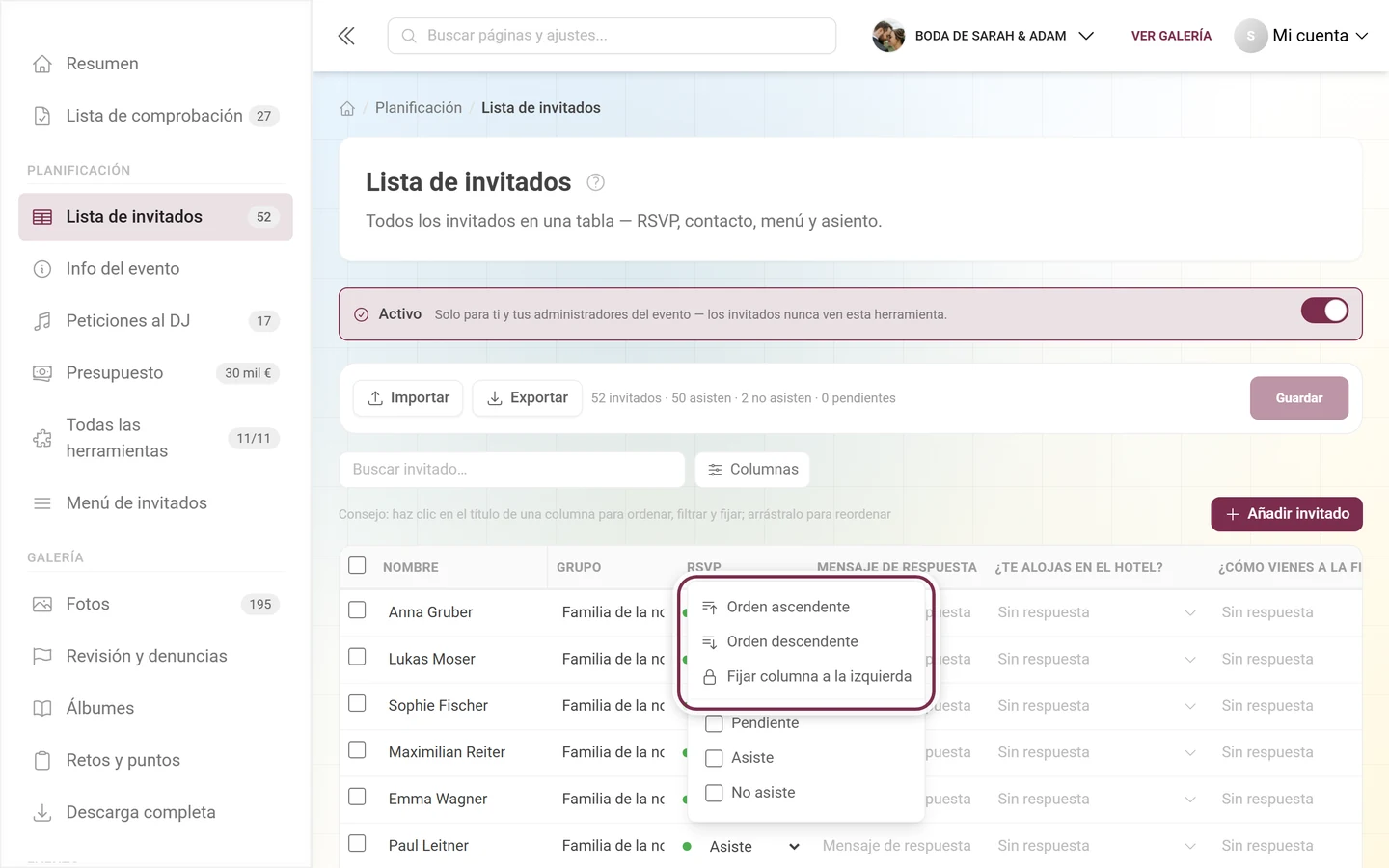
Task: Click the Descarga completa download icon
Action: click(42, 813)
